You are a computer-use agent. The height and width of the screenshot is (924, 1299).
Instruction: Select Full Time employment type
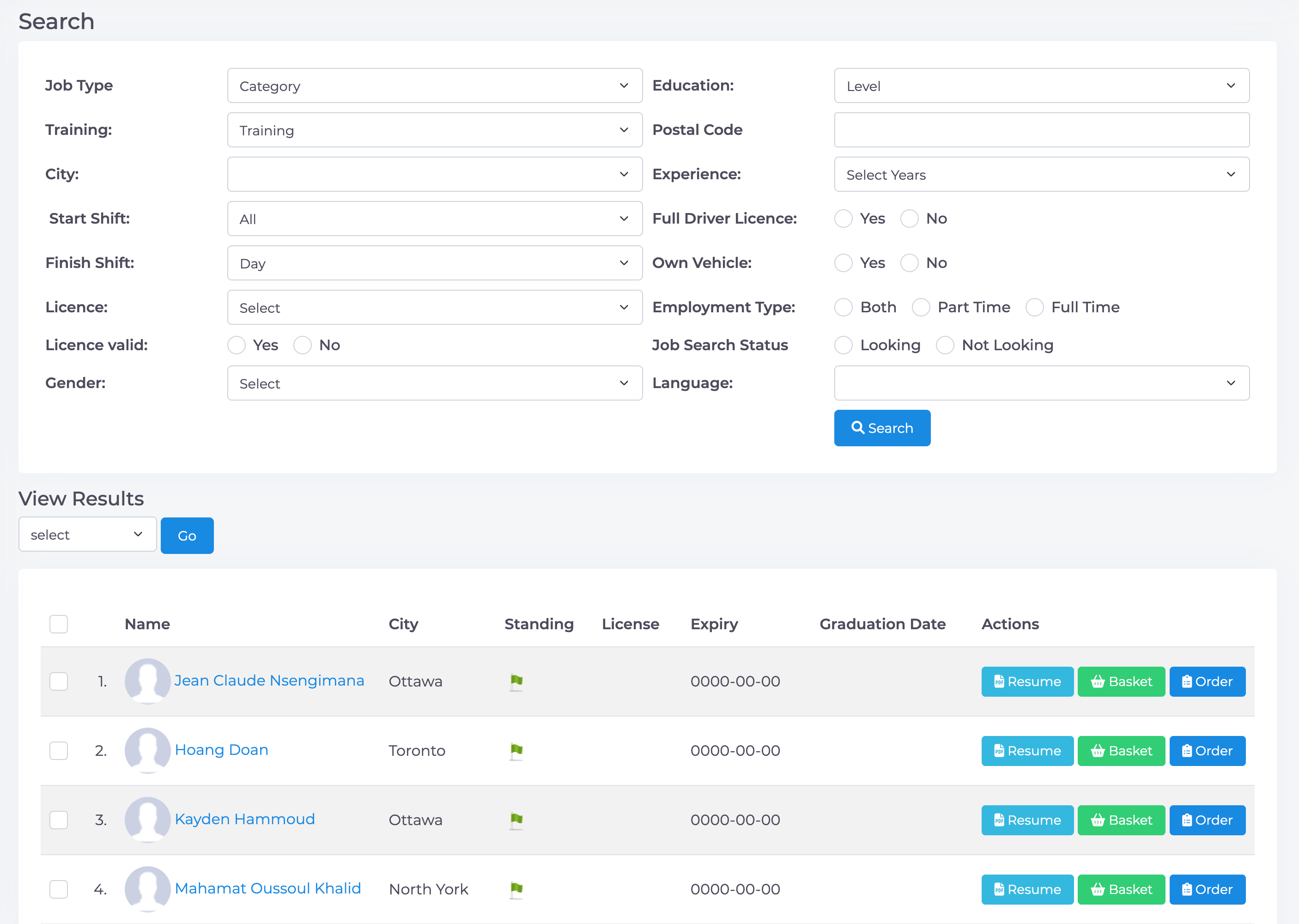point(1035,307)
